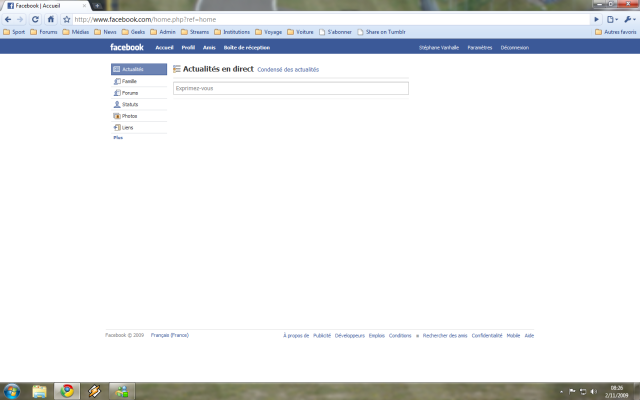Go to Accueil in Facebook header

(x=164, y=48)
